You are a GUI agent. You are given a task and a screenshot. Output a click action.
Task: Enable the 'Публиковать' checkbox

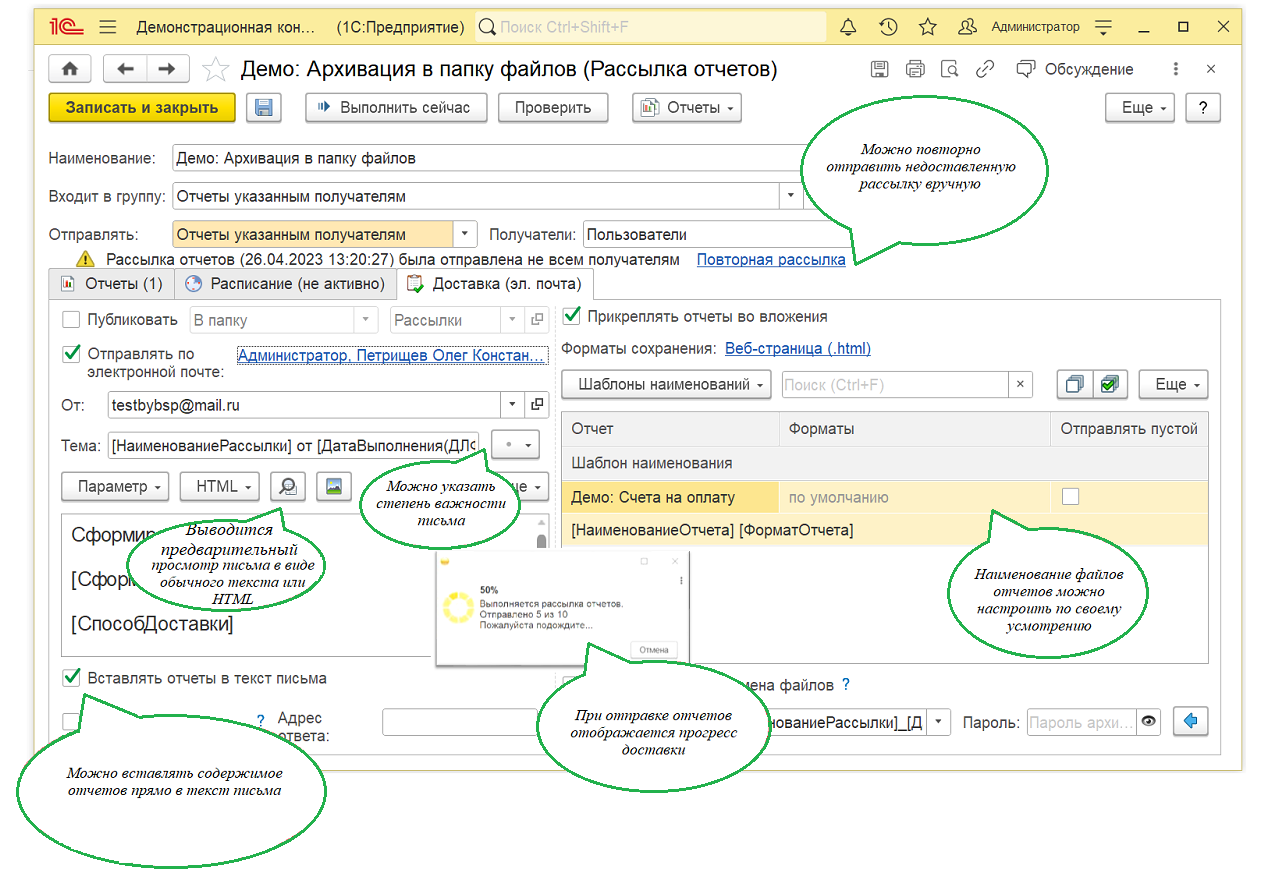point(71,320)
